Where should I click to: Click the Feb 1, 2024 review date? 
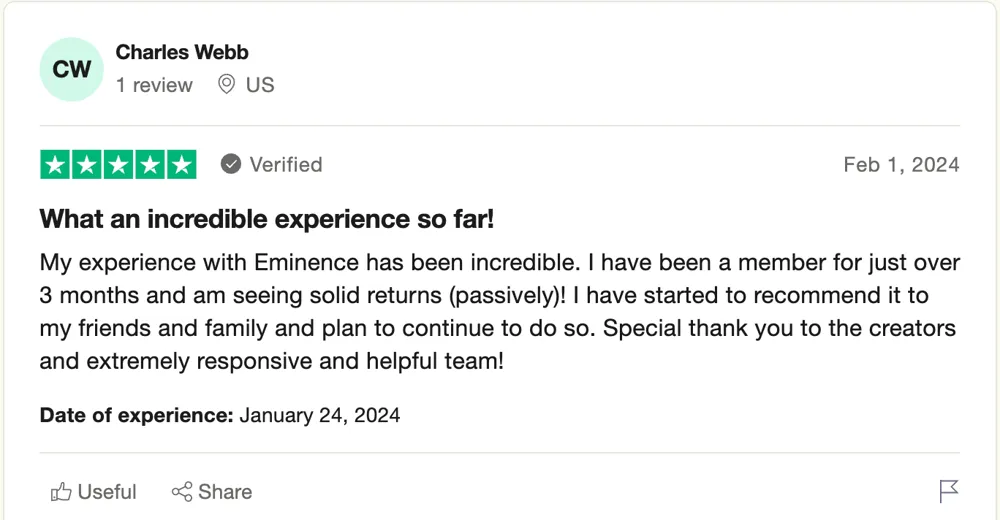point(901,165)
